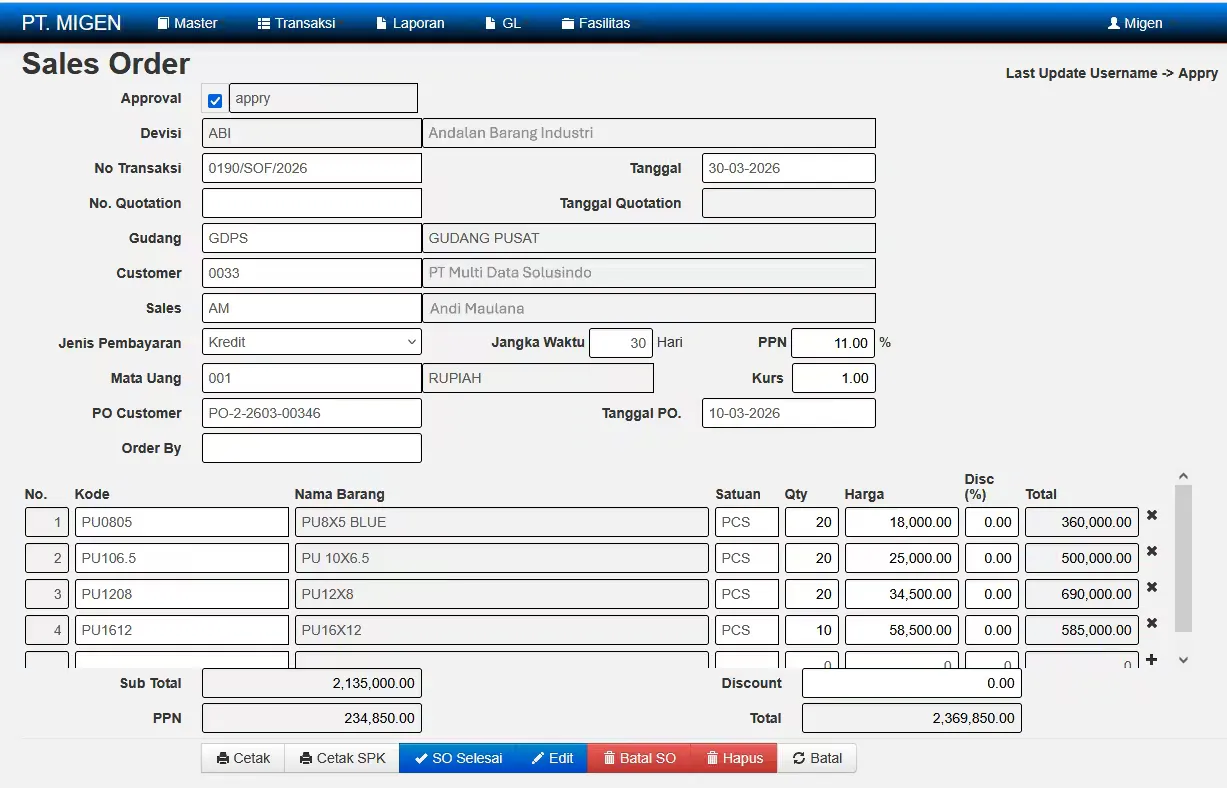
Task: Click the Sales code field AM
Action: pyautogui.click(x=312, y=308)
